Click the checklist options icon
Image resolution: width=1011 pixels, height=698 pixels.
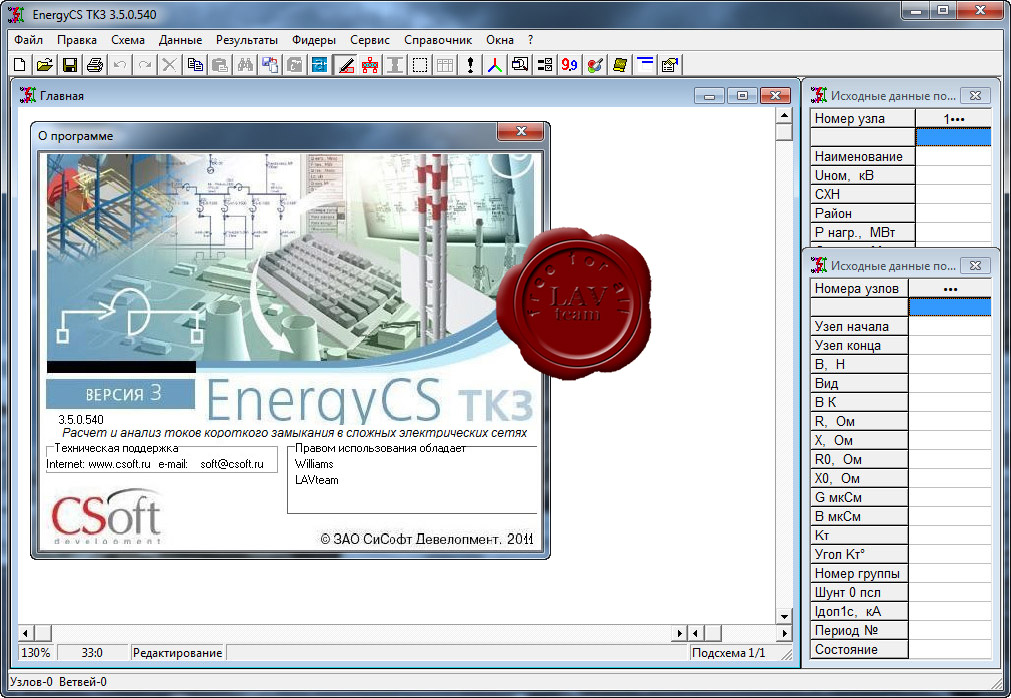tap(545, 64)
